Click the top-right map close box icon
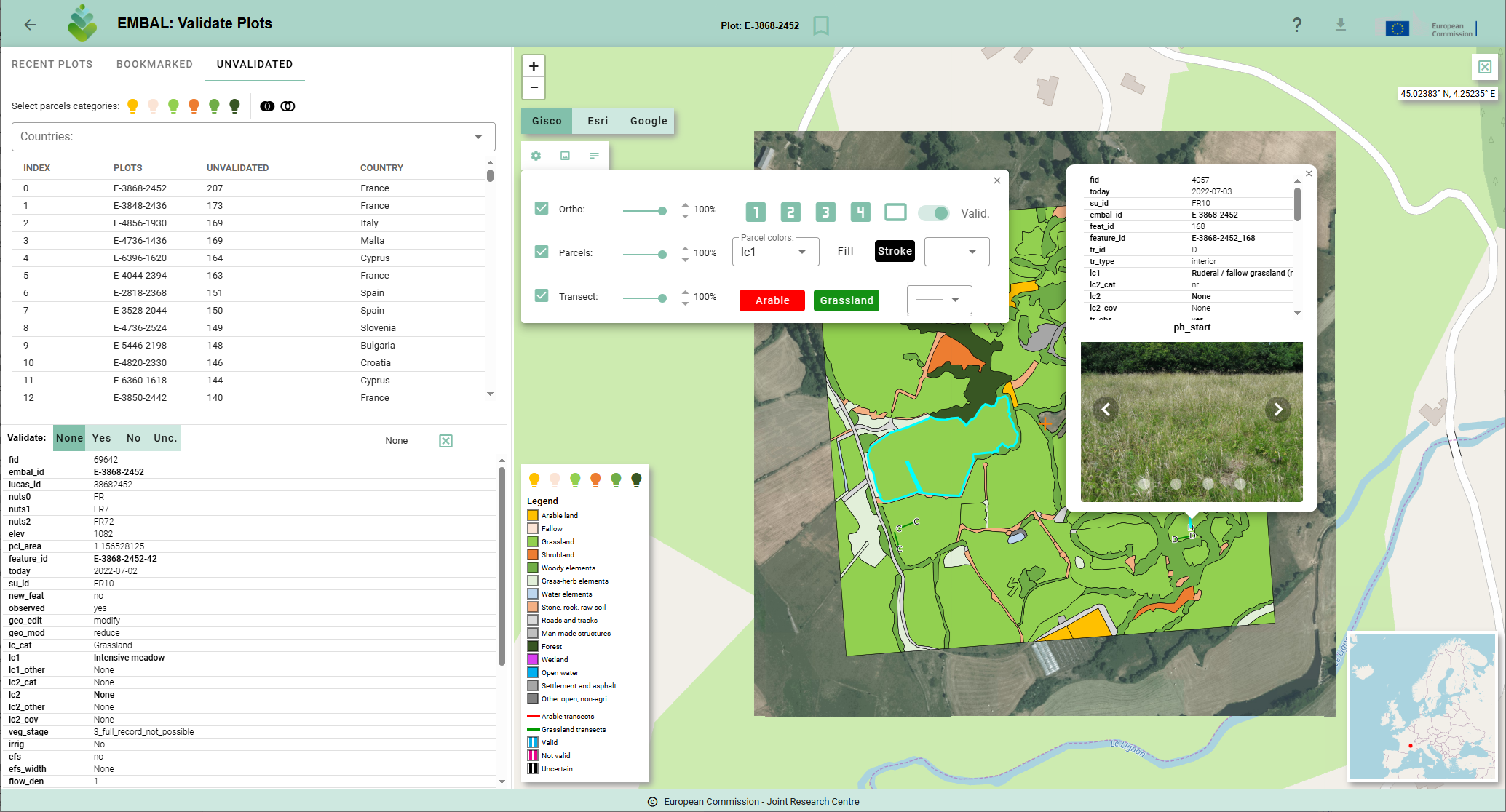The image size is (1506, 812). coord(1485,67)
